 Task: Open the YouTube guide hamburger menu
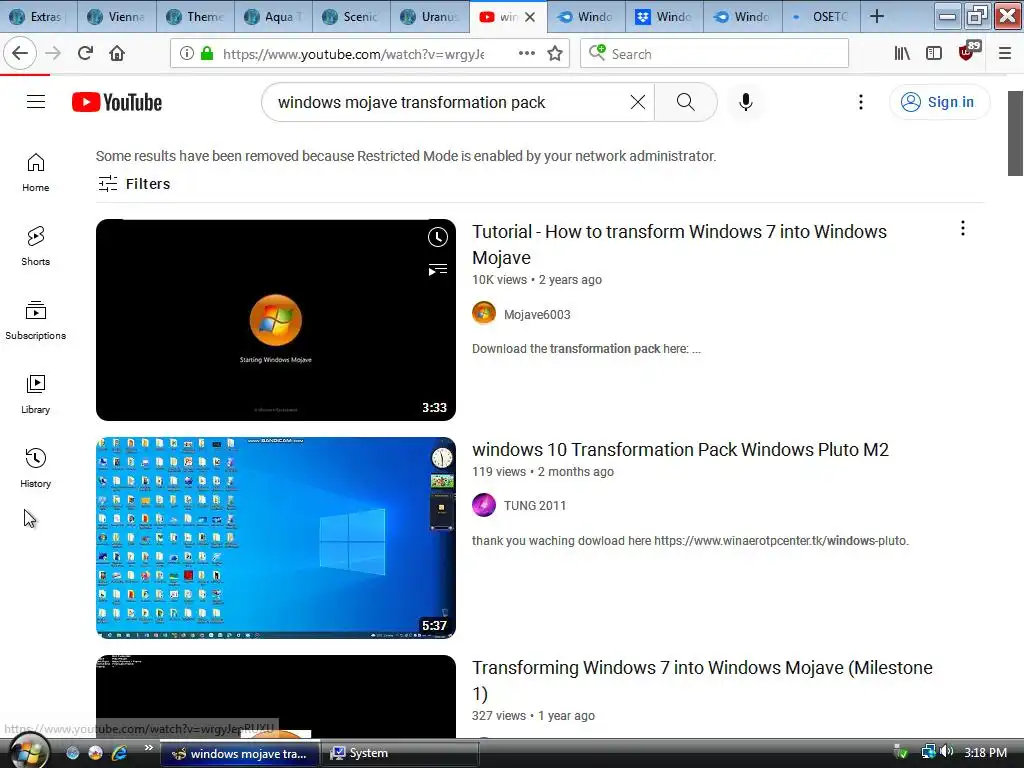pyautogui.click(x=36, y=102)
